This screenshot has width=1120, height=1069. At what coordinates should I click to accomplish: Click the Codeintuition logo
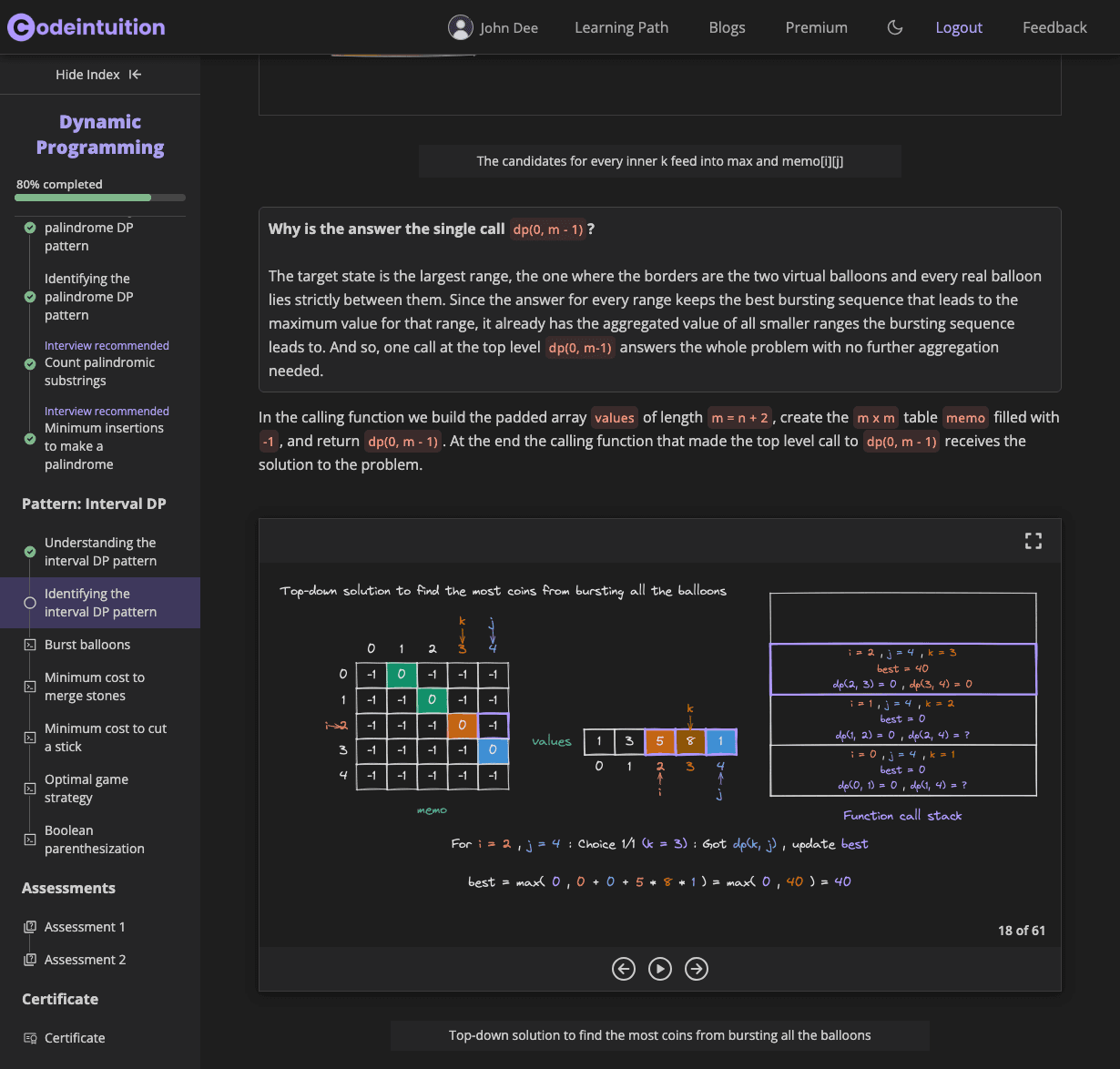tap(87, 27)
